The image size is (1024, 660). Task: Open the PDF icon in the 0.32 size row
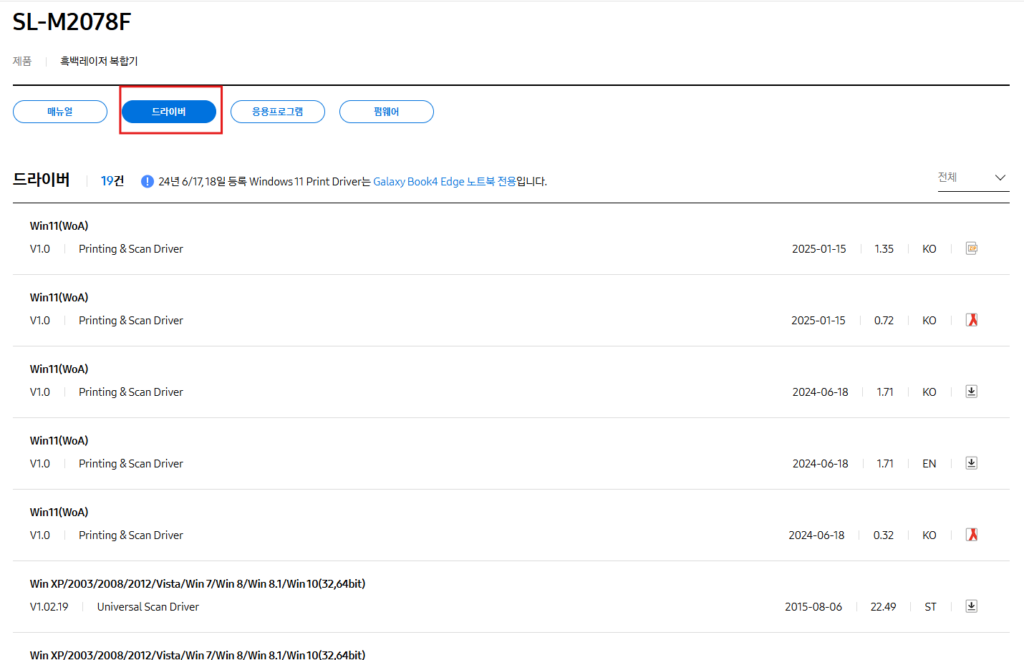point(972,535)
